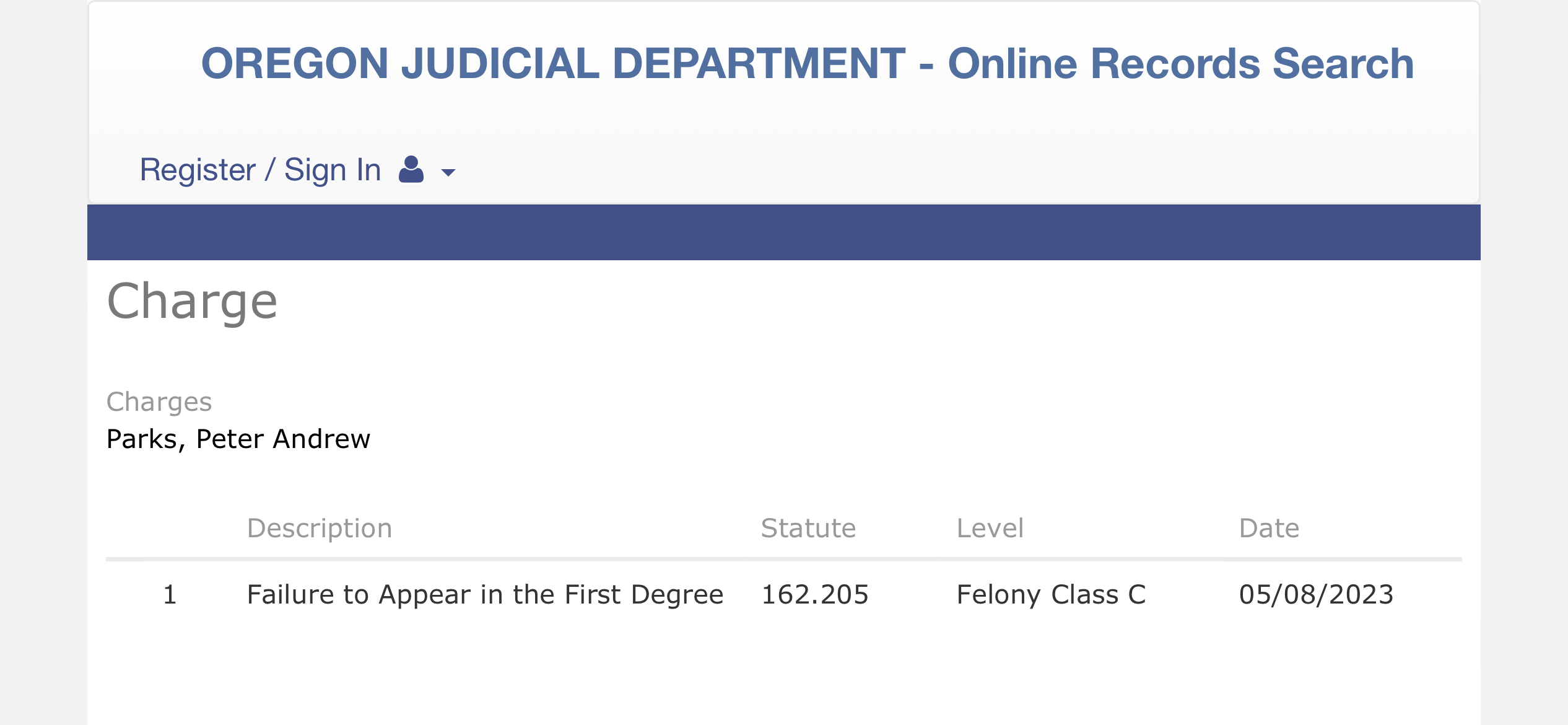Click statute number 162.205
1568x725 pixels.
pyautogui.click(x=815, y=595)
